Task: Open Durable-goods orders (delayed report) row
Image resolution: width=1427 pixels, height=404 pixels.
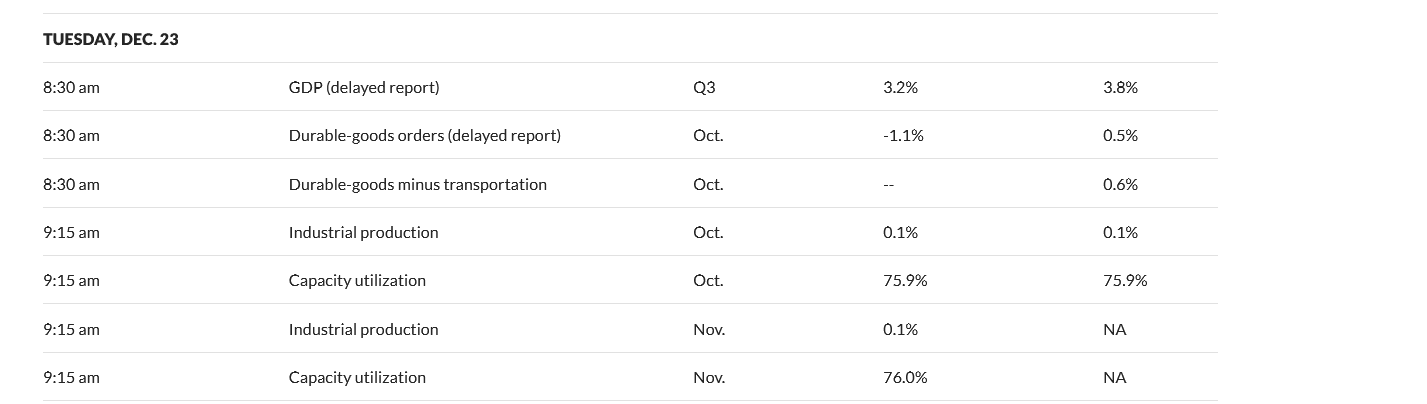Action: click(x=424, y=135)
